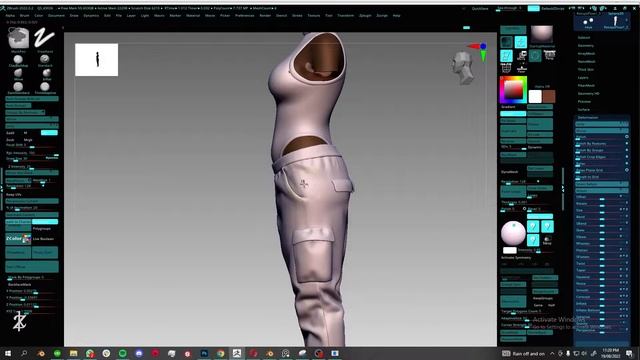
Task: Toggle Polish By Features mode circle
Action: tap(626, 143)
